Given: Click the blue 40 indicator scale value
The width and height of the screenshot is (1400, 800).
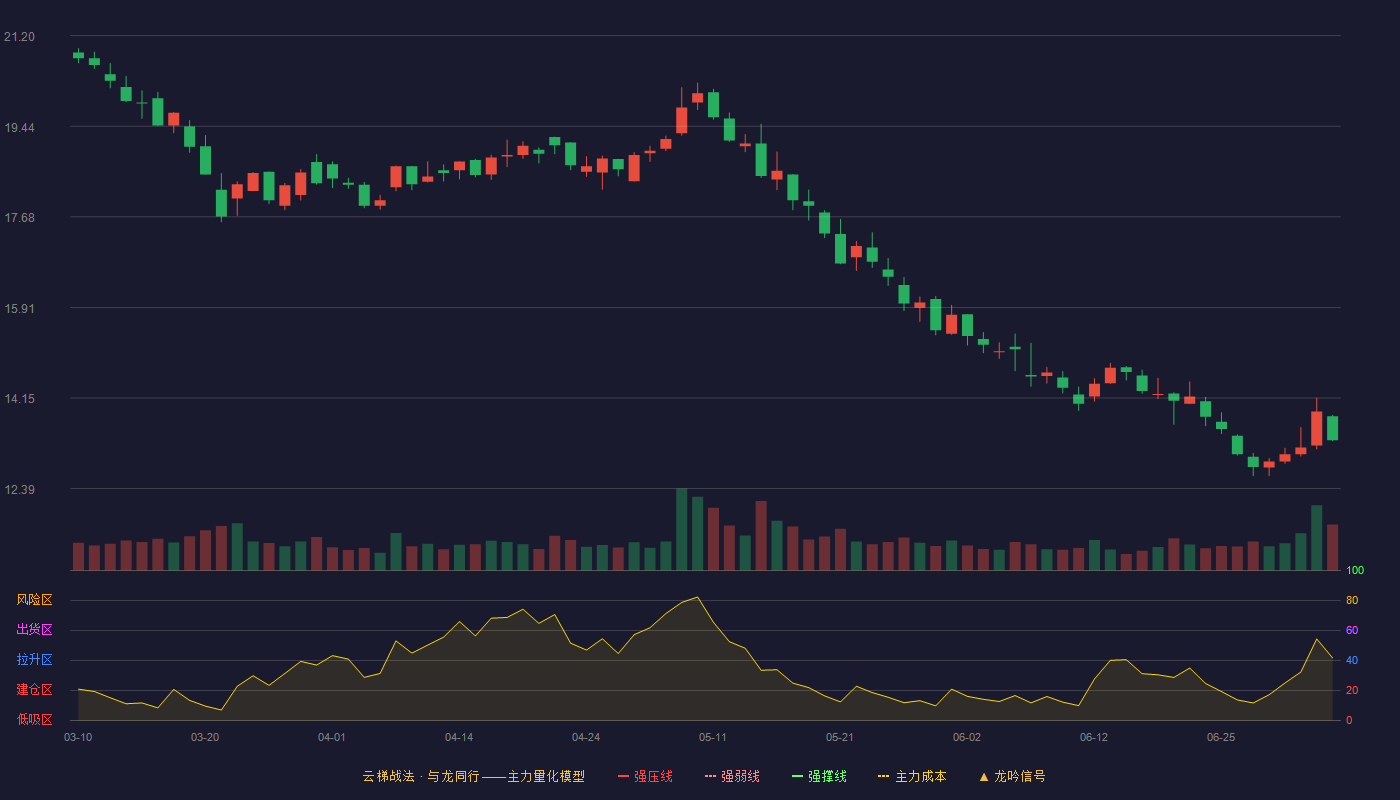Looking at the screenshot, I should pos(1352,661).
